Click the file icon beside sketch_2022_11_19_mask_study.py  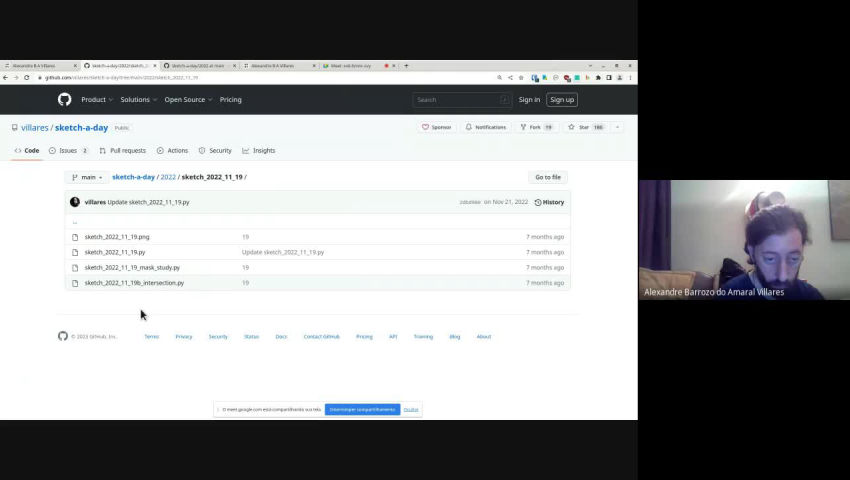coord(75,267)
